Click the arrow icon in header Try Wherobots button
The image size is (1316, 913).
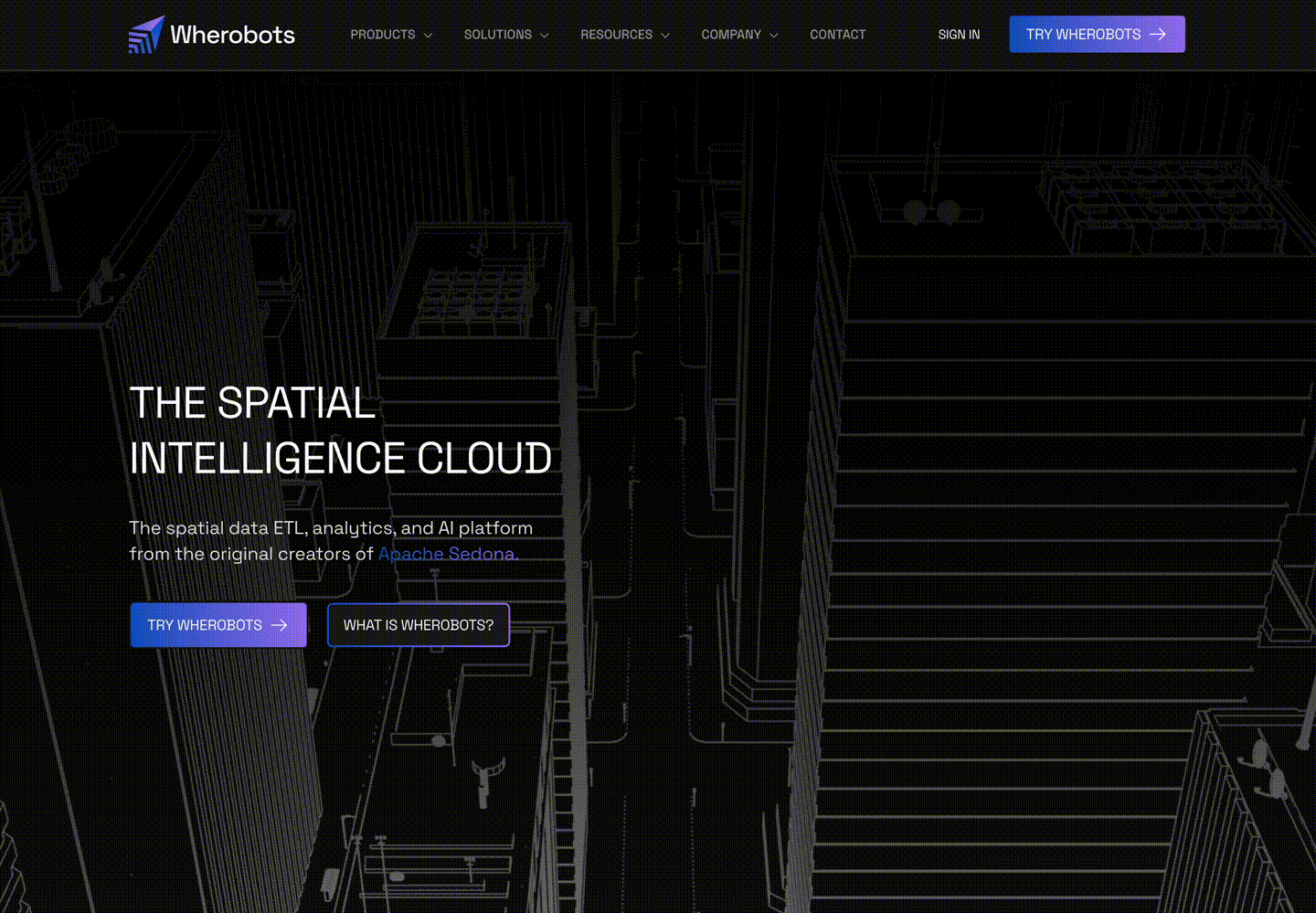point(1158,34)
